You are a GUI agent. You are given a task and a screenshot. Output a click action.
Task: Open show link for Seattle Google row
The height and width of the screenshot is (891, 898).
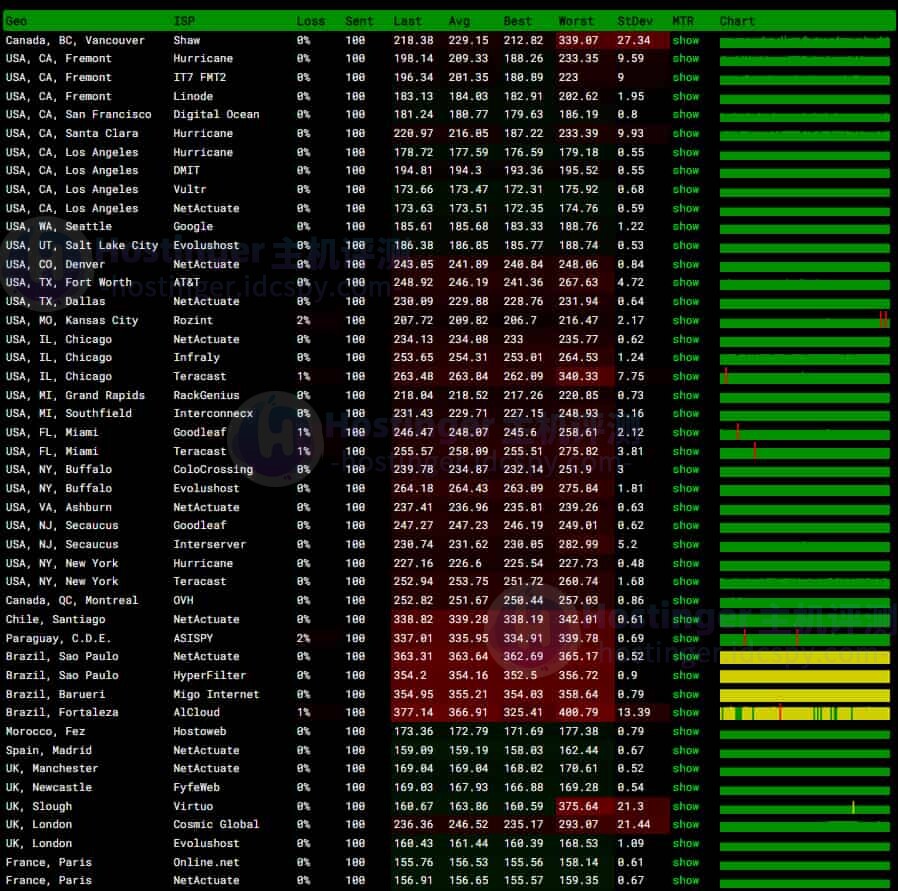[685, 227]
